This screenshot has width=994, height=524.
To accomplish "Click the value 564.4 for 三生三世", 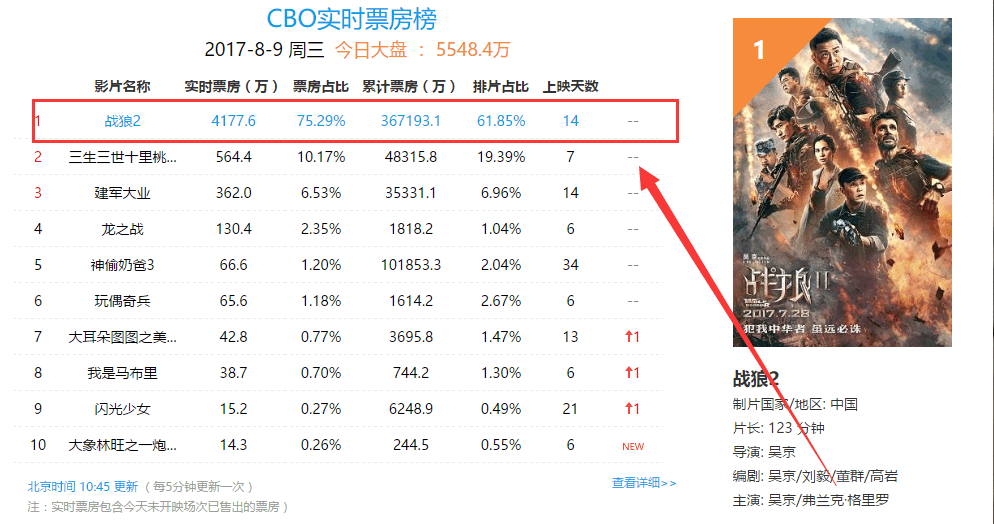I will click(x=233, y=157).
